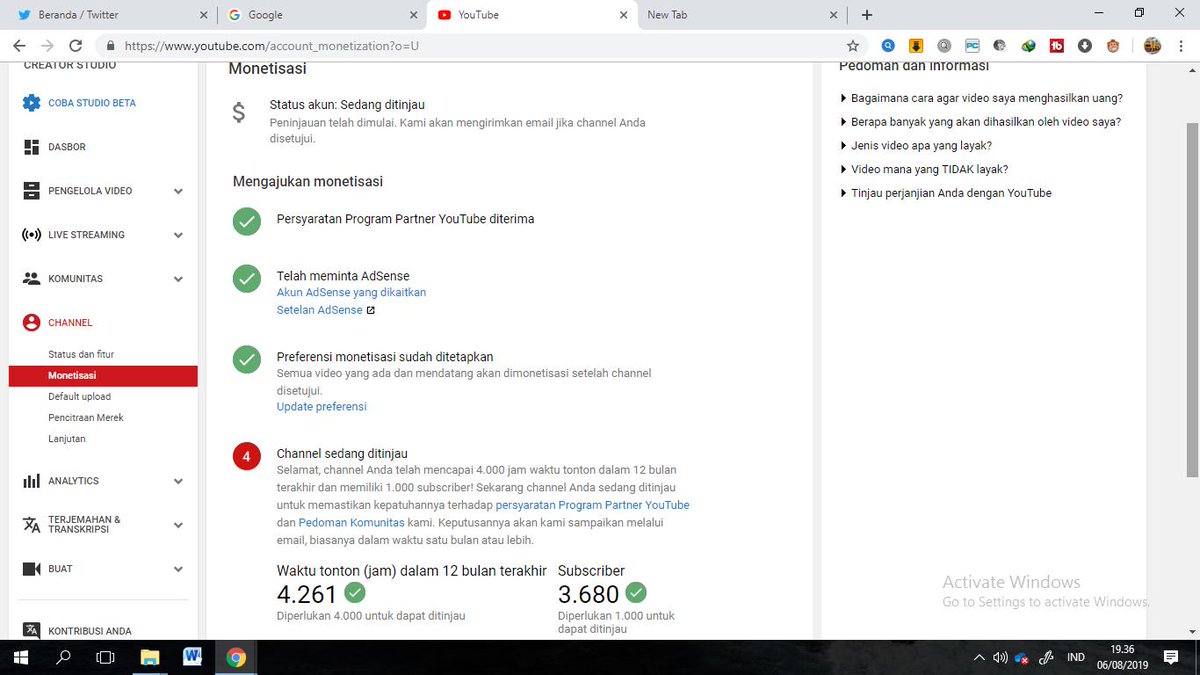Click the Terjemahan & Transkripsi translate icon
Image resolution: width=1200 pixels, height=675 pixels.
(x=31, y=525)
